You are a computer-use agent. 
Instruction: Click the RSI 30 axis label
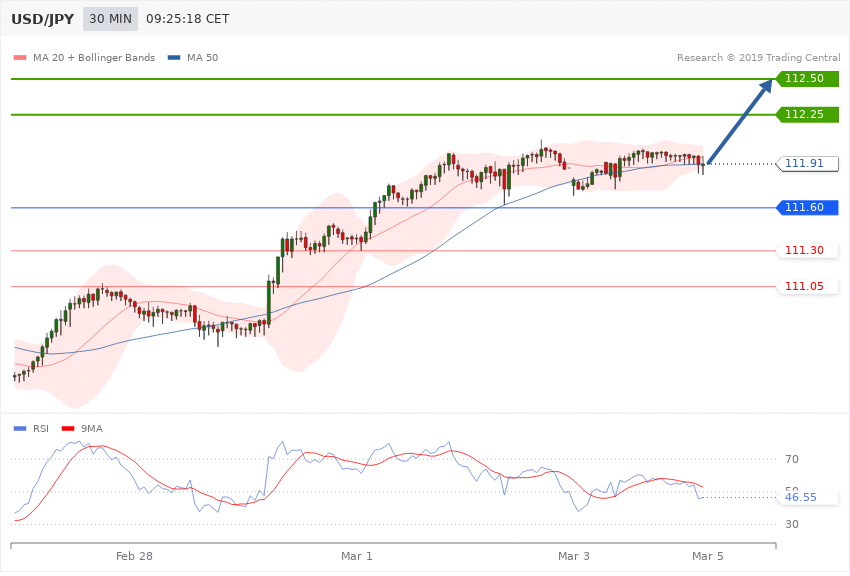[791, 524]
